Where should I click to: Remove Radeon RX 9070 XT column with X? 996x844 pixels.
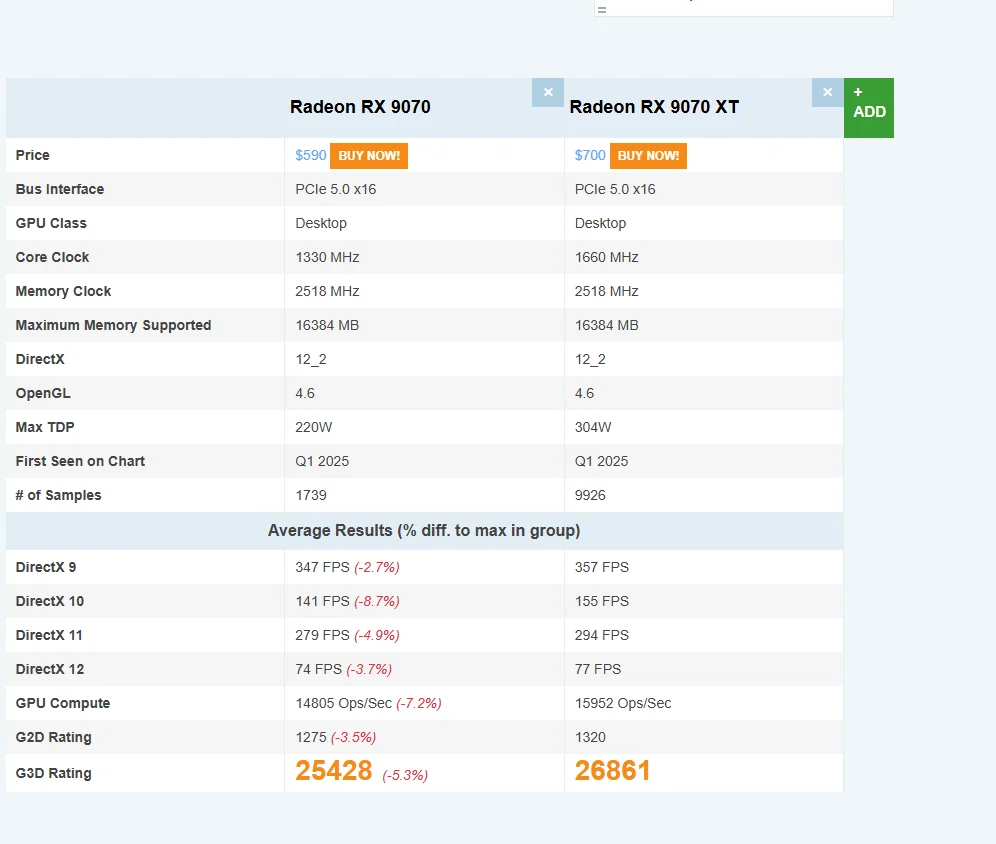point(827,93)
